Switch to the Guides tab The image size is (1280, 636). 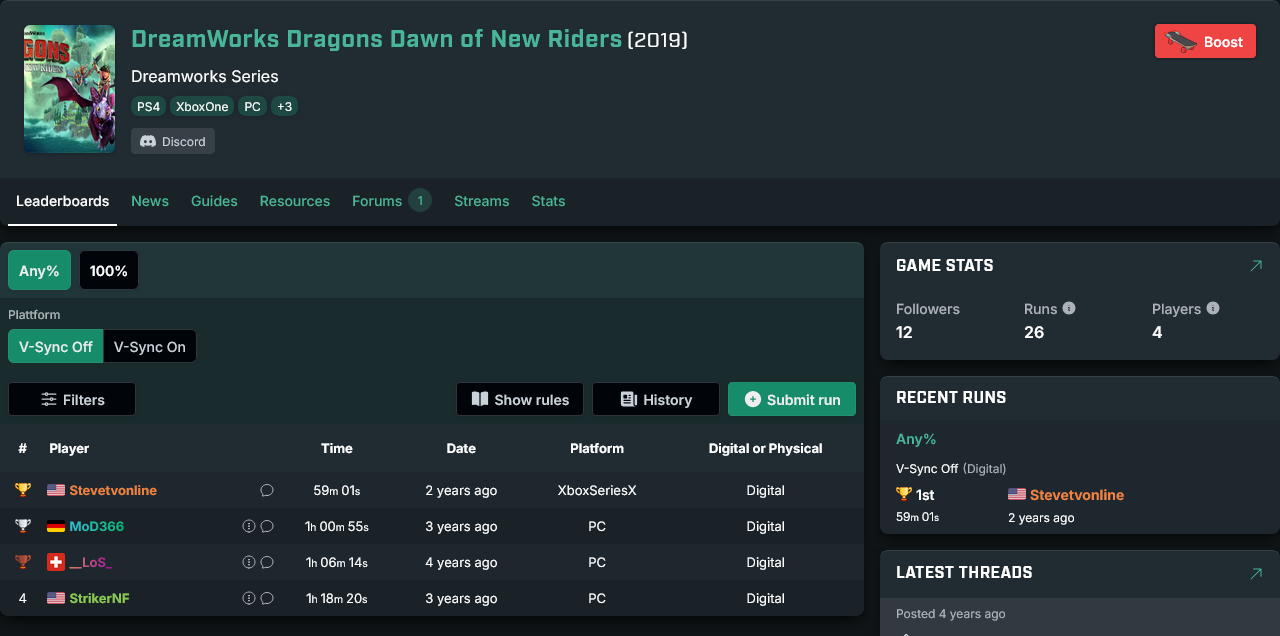coord(214,201)
